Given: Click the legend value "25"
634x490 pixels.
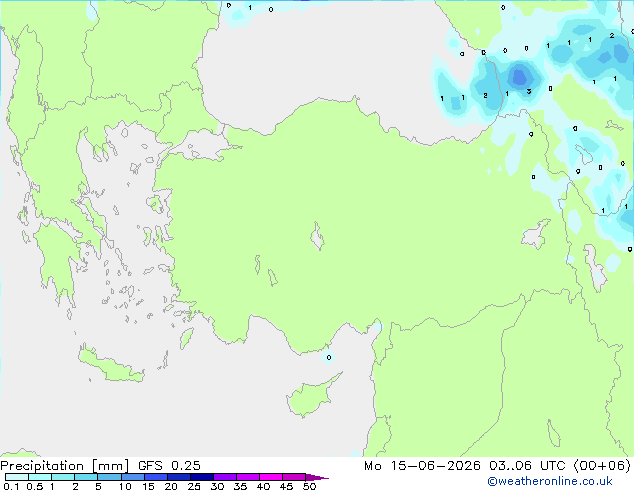Looking at the screenshot, I should point(194,486).
